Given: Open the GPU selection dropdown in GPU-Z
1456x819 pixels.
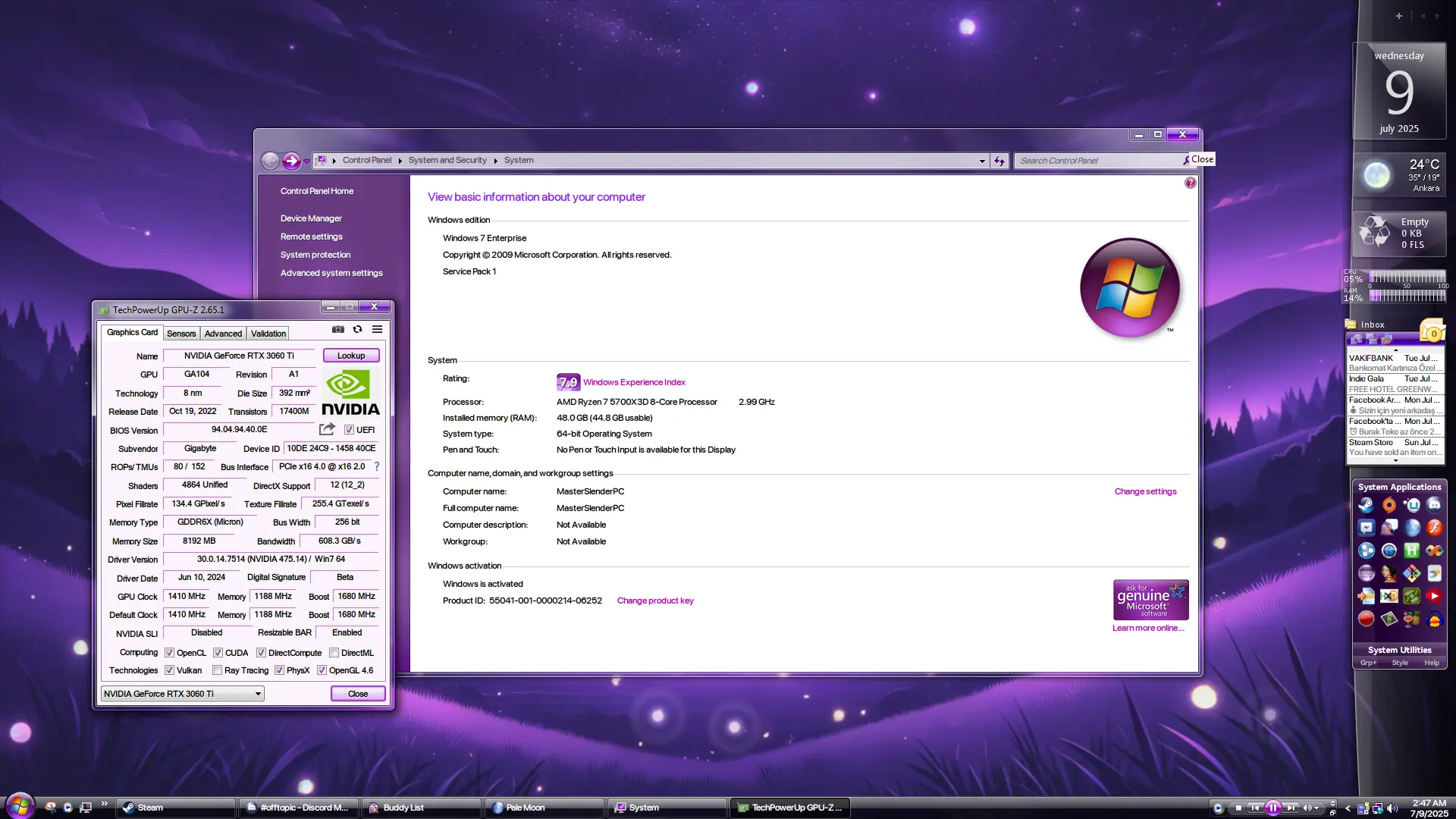Looking at the screenshot, I should (x=182, y=694).
